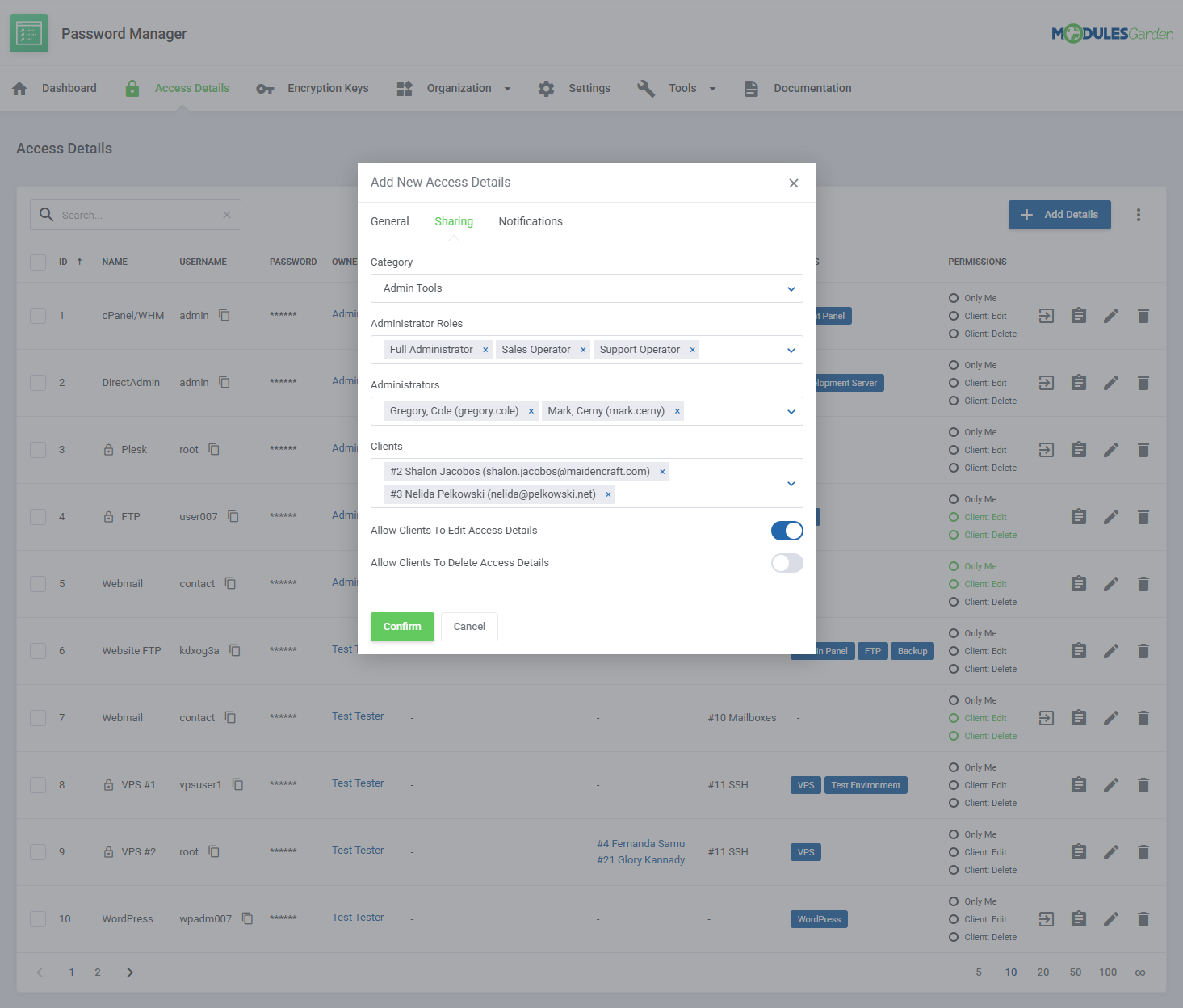Disable Allow Clients To Edit Access Details
This screenshot has width=1183, height=1008.
click(787, 531)
